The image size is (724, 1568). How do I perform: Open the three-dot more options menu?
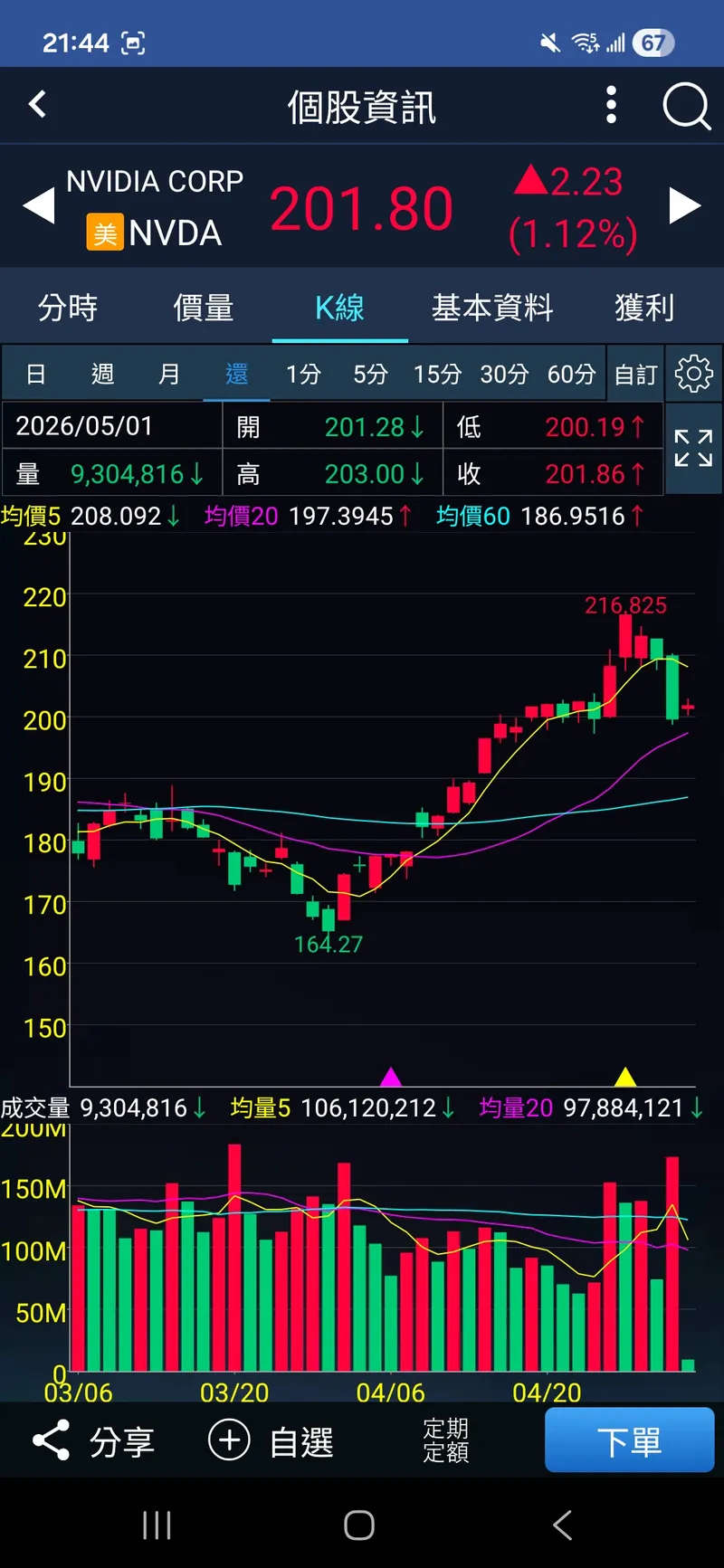(x=612, y=105)
